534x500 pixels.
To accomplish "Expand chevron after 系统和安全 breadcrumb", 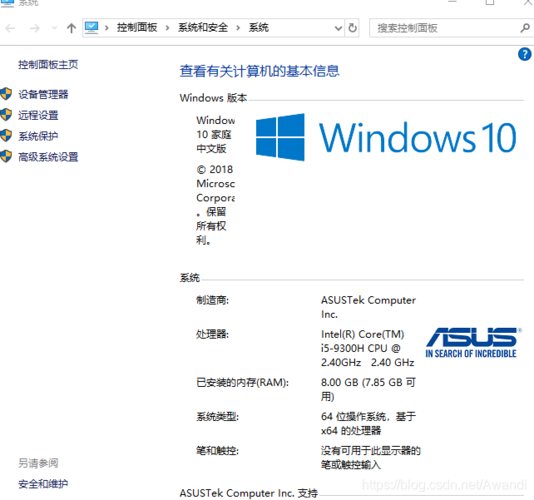I will [x=238, y=28].
